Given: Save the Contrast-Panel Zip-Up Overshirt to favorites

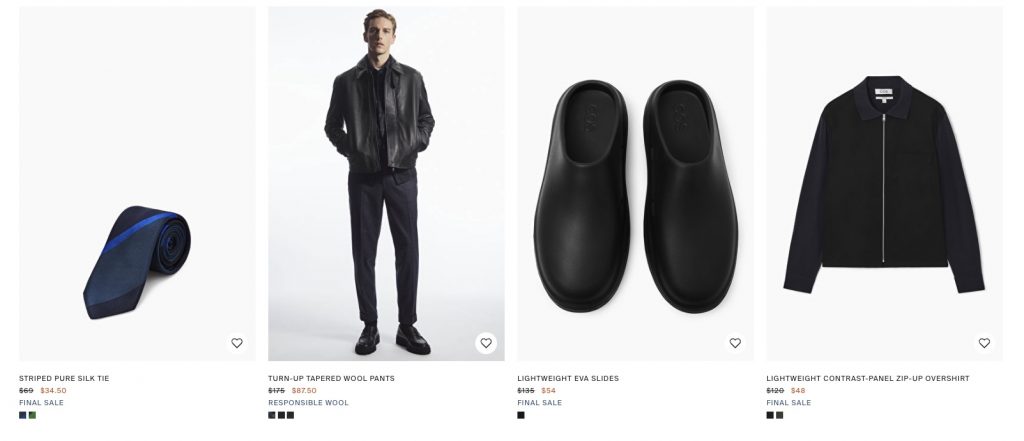Looking at the screenshot, I should point(984,343).
